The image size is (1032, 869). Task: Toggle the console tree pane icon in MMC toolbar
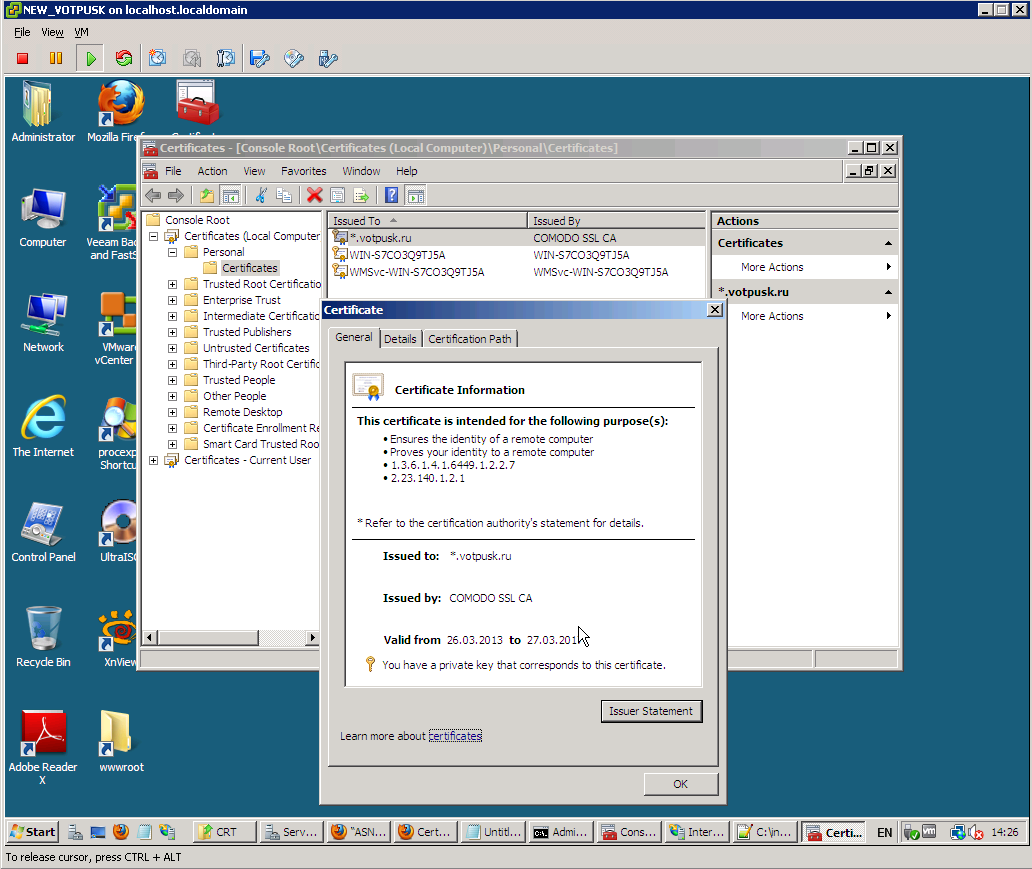pos(230,196)
